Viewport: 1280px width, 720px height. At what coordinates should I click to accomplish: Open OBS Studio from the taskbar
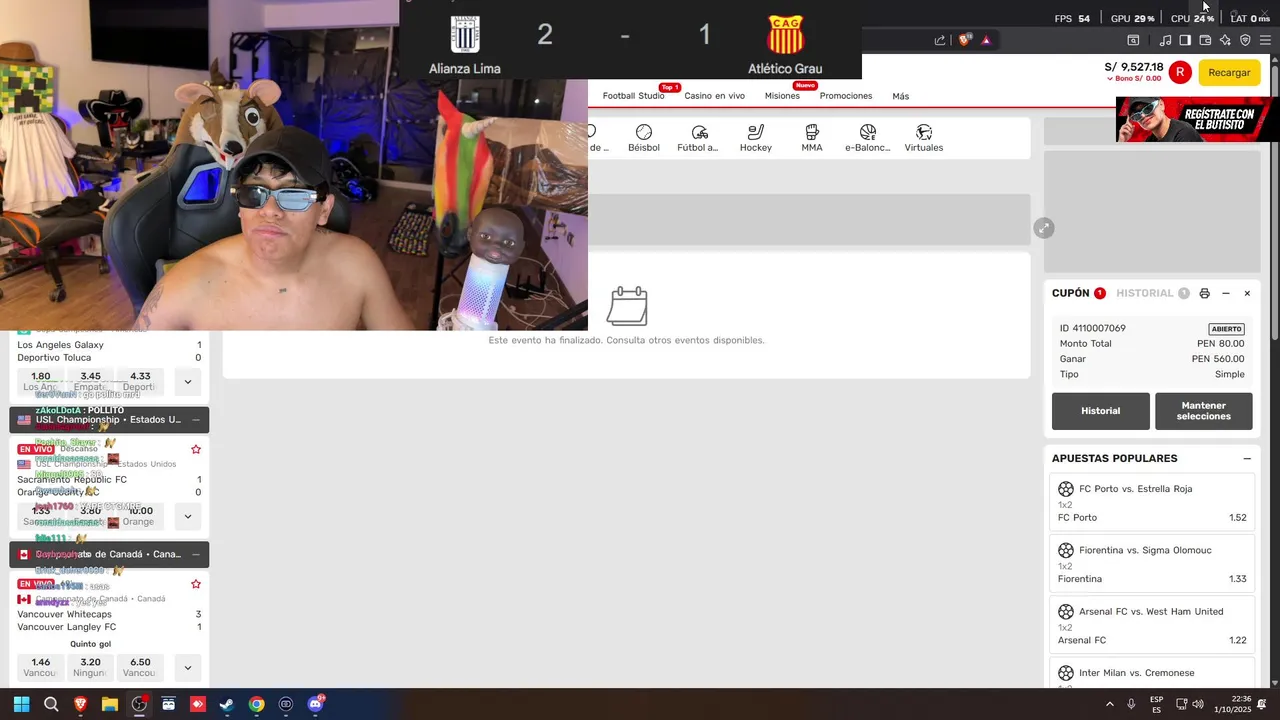click(x=139, y=704)
